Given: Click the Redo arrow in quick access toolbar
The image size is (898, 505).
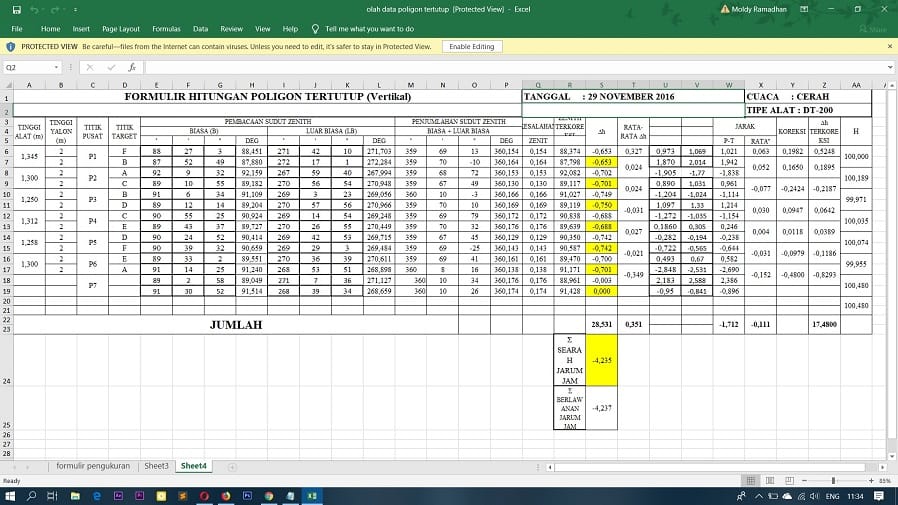Looking at the screenshot, I should pos(55,10).
